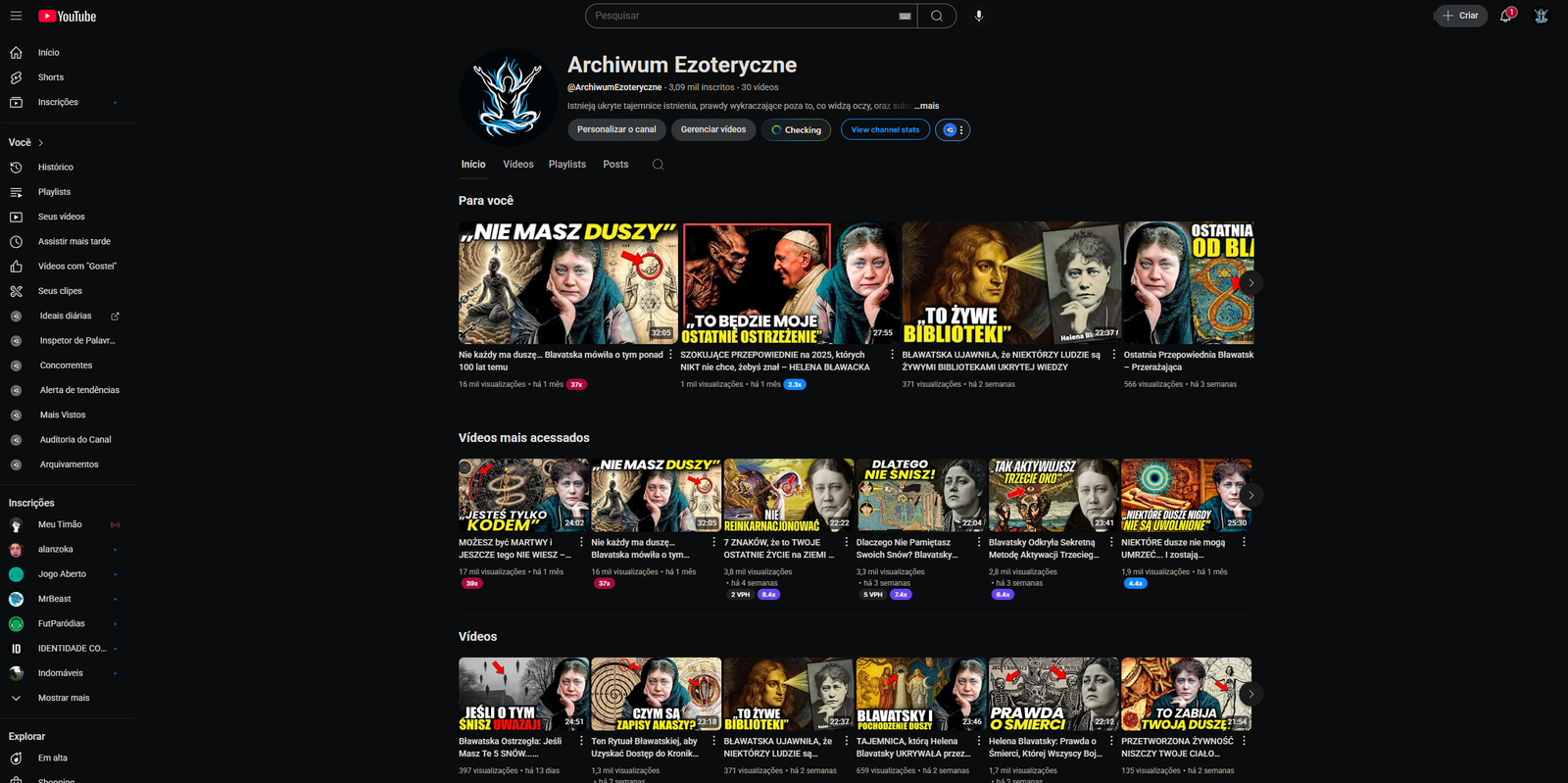Open the on-screen keyboard icon in search

(905, 16)
